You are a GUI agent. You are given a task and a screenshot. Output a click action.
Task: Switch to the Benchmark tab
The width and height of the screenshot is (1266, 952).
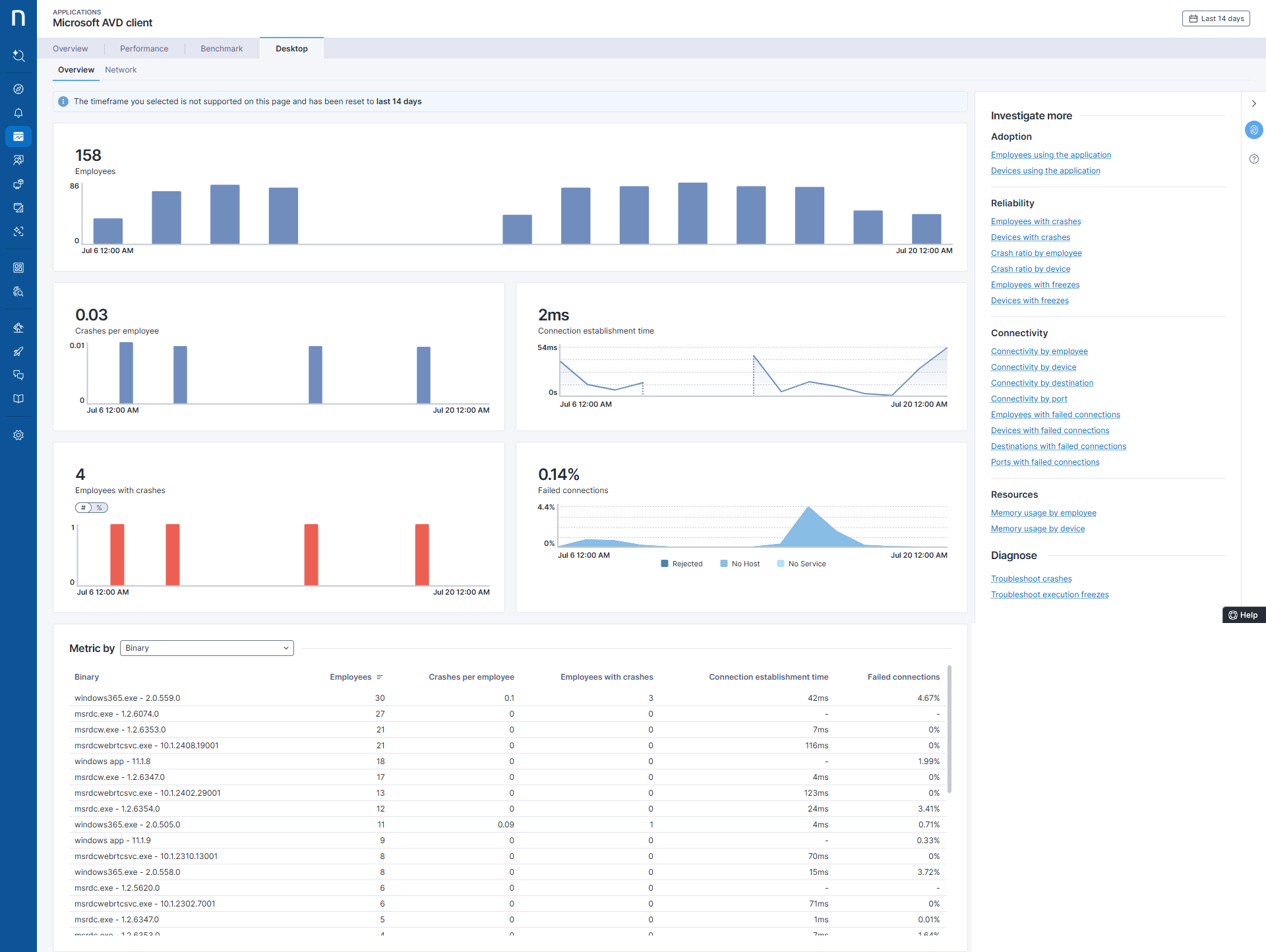click(222, 49)
